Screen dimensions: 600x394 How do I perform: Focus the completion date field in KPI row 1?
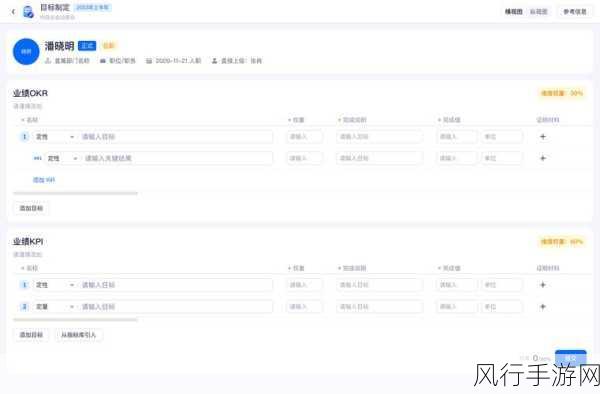380,285
